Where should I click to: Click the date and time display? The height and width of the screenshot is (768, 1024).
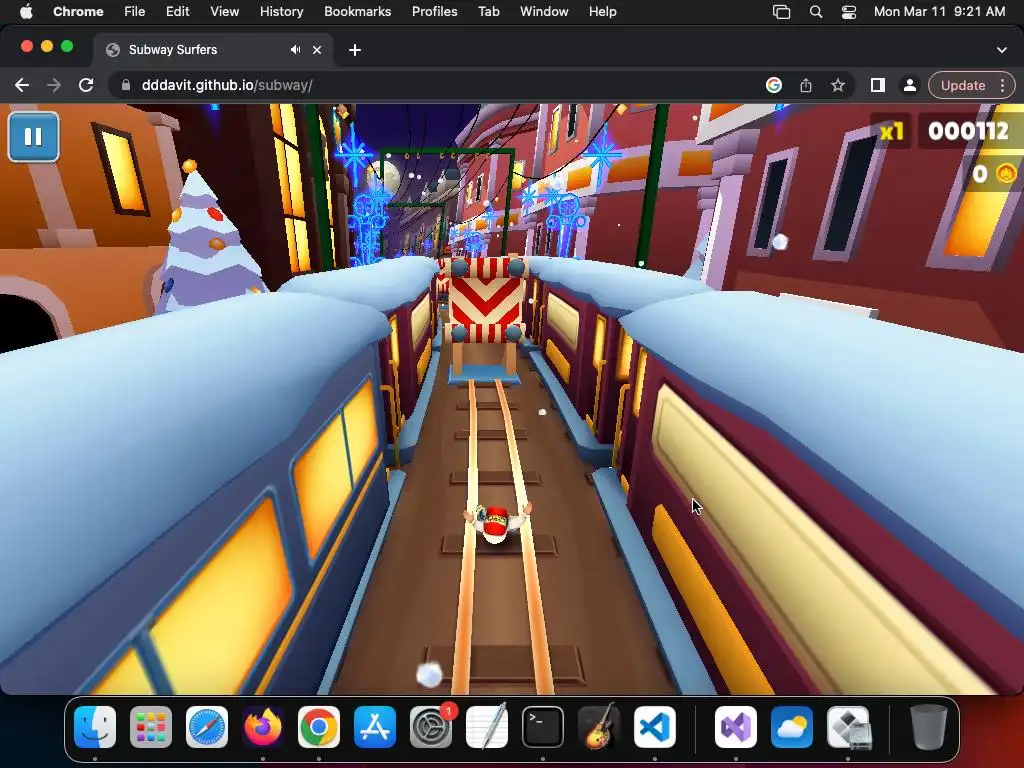click(939, 11)
